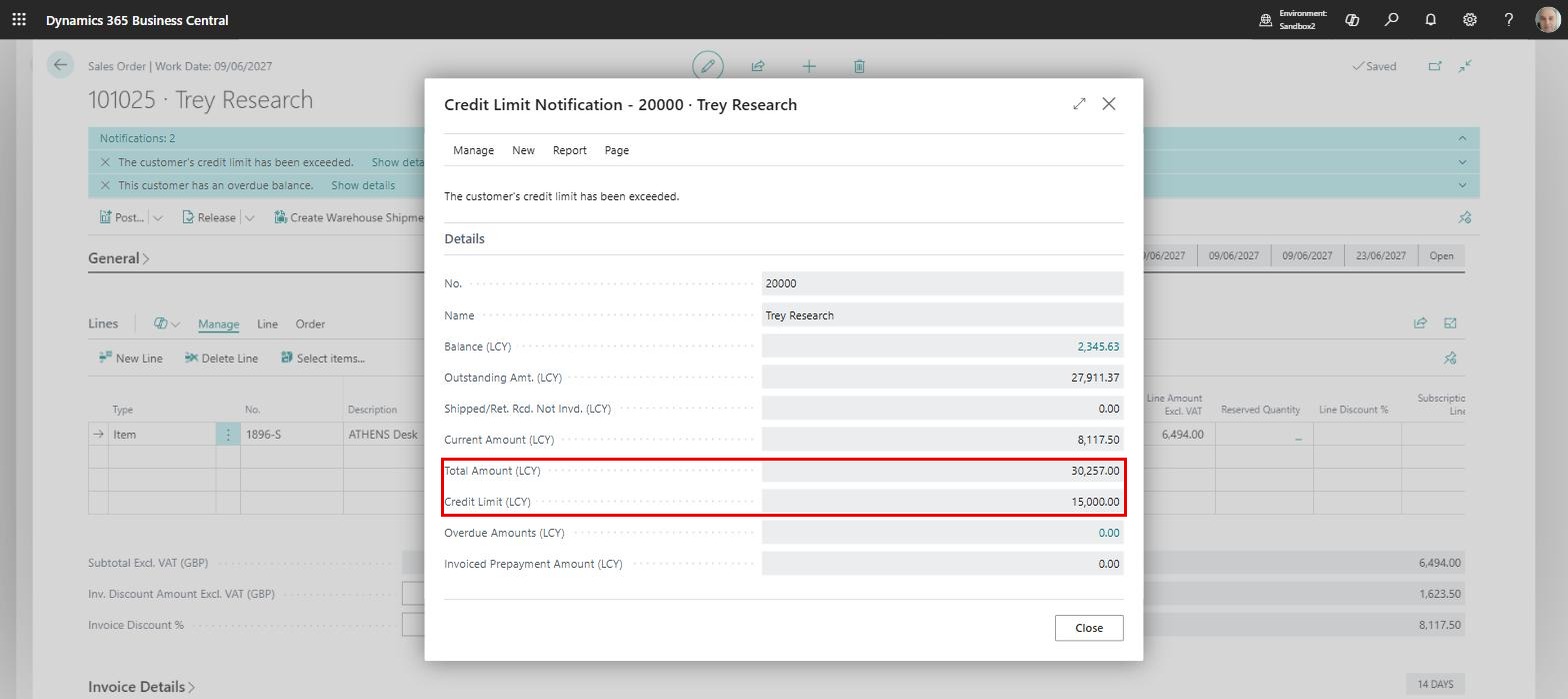Dismiss the overdue balance notification
The image size is (1568, 699).
105,185
